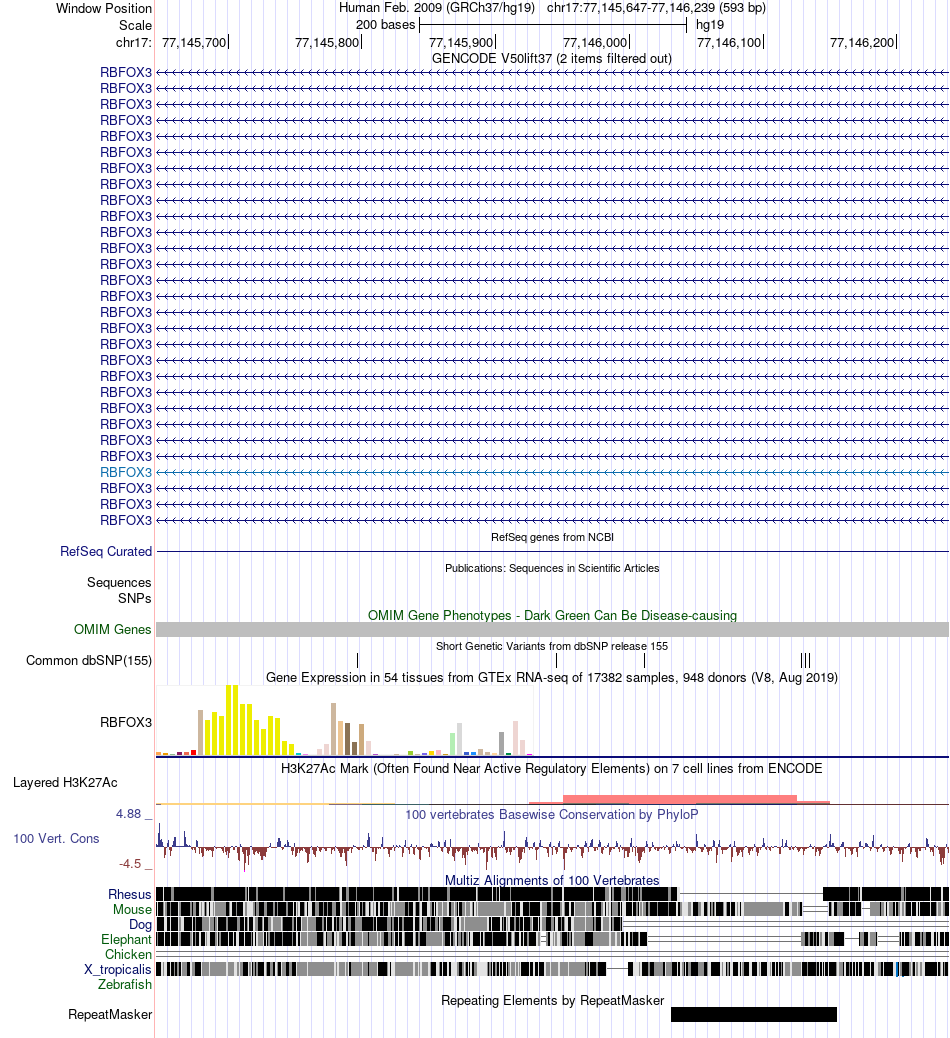
Task: Open the RefSeq Curated track label
Action: (x=106, y=551)
